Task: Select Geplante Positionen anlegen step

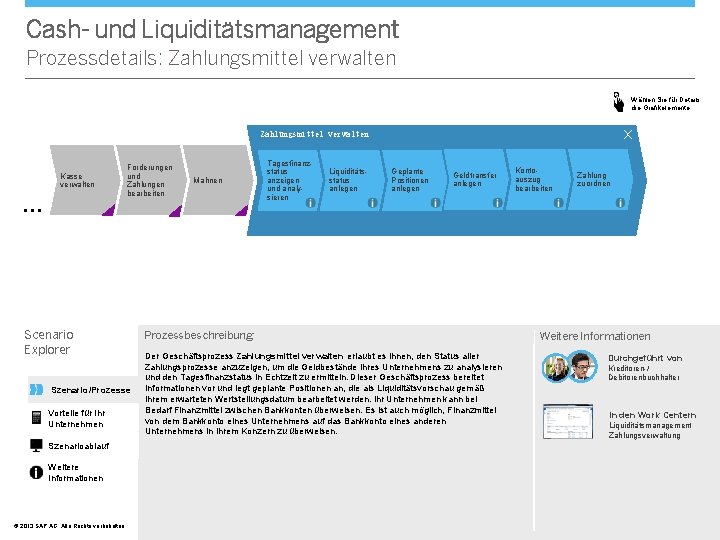Action: coord(412,180)
